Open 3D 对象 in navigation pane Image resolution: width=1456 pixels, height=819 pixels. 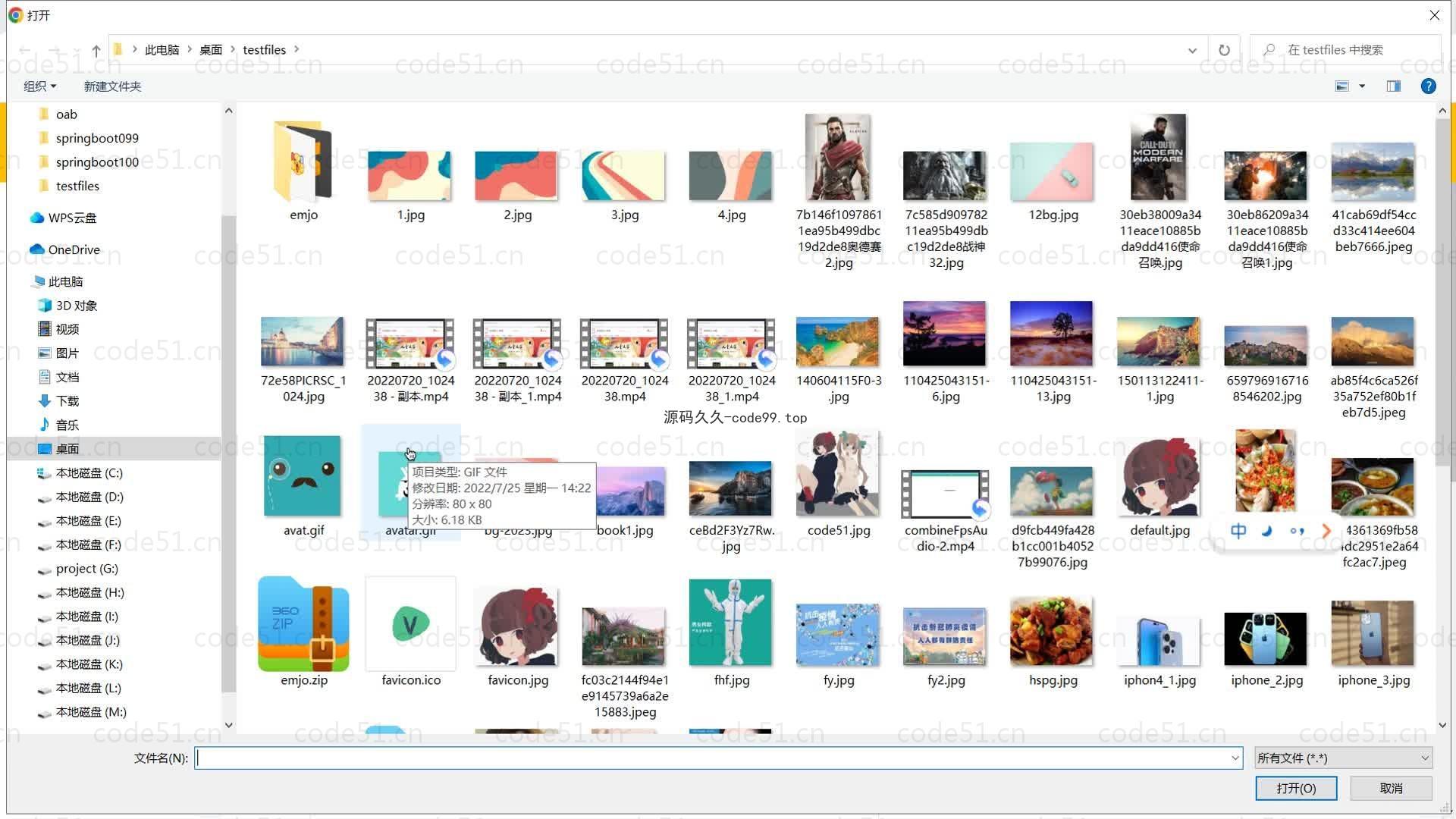[x=76, y=306]
